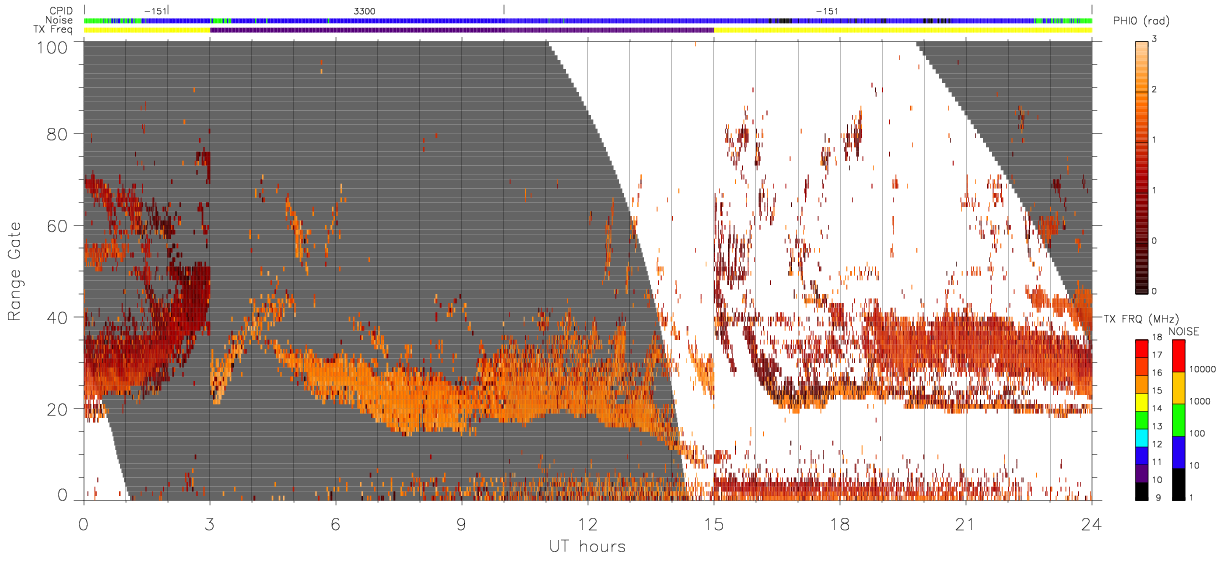Click the "NOISE" legend title
The image size is (1228, 567).
coord(1184,331)
